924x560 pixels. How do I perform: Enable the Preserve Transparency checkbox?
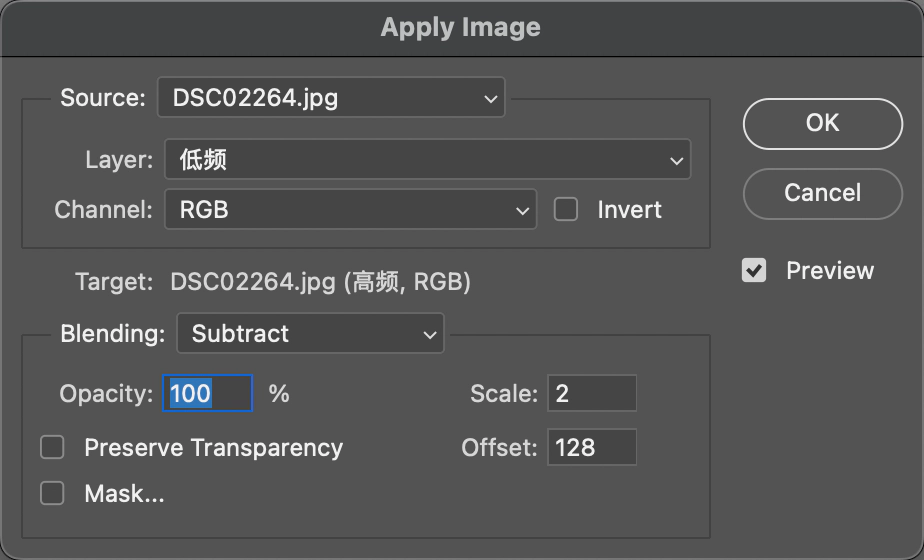tap(52, 447)
